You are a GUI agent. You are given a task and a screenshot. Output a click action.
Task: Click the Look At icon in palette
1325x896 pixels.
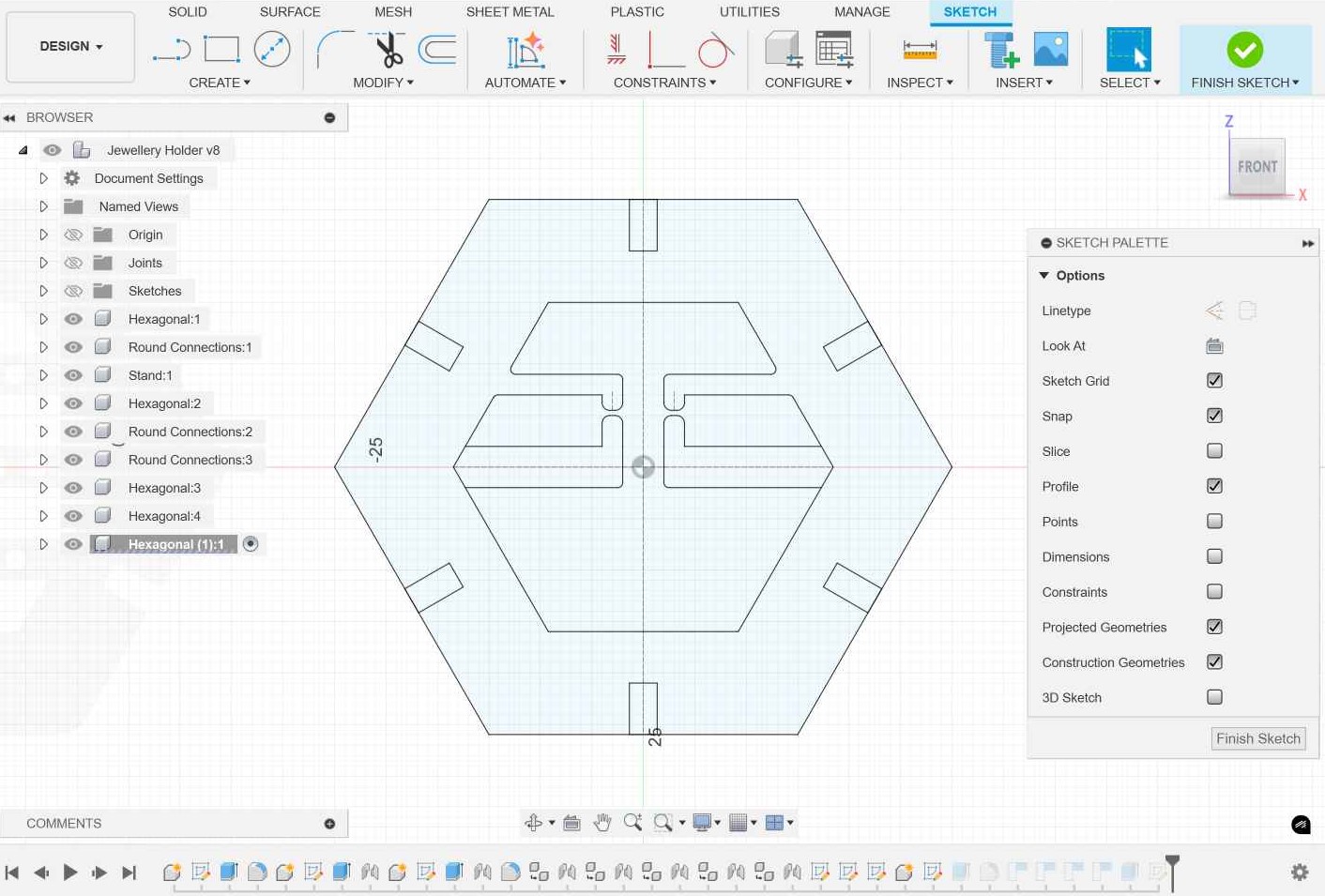pos(1214,346)
